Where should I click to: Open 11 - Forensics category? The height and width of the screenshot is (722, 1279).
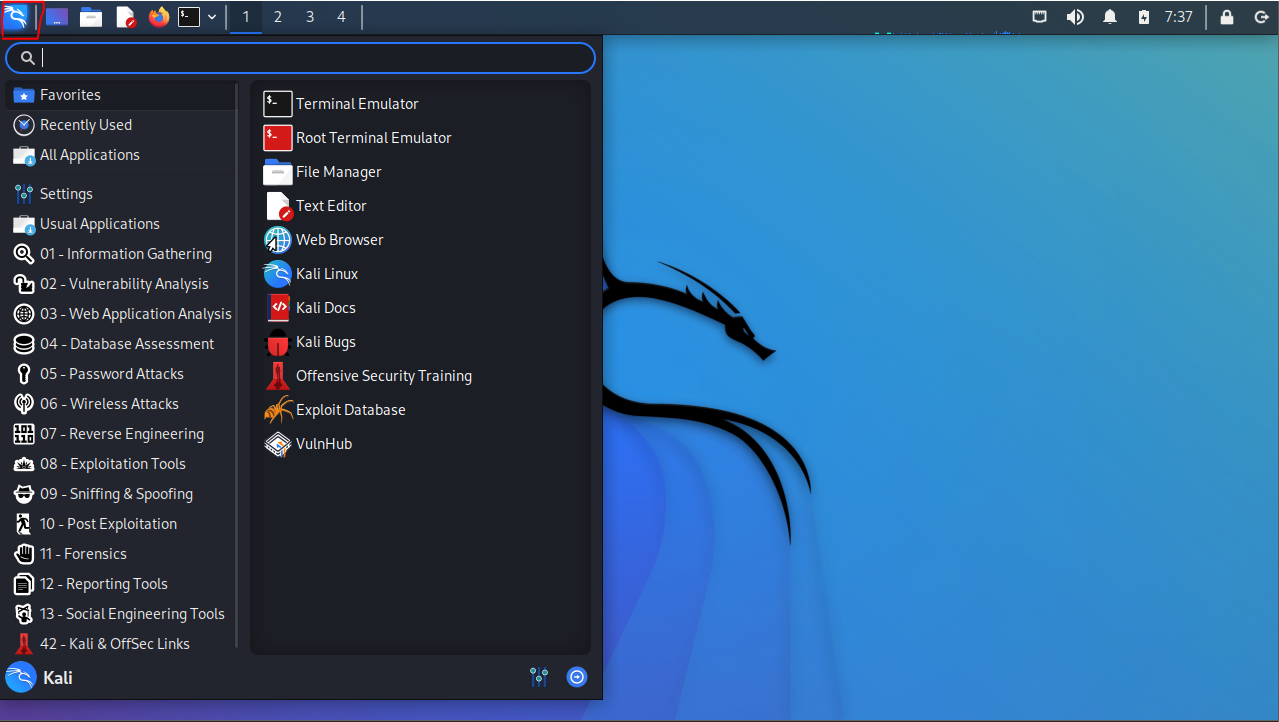coord(121,554)
